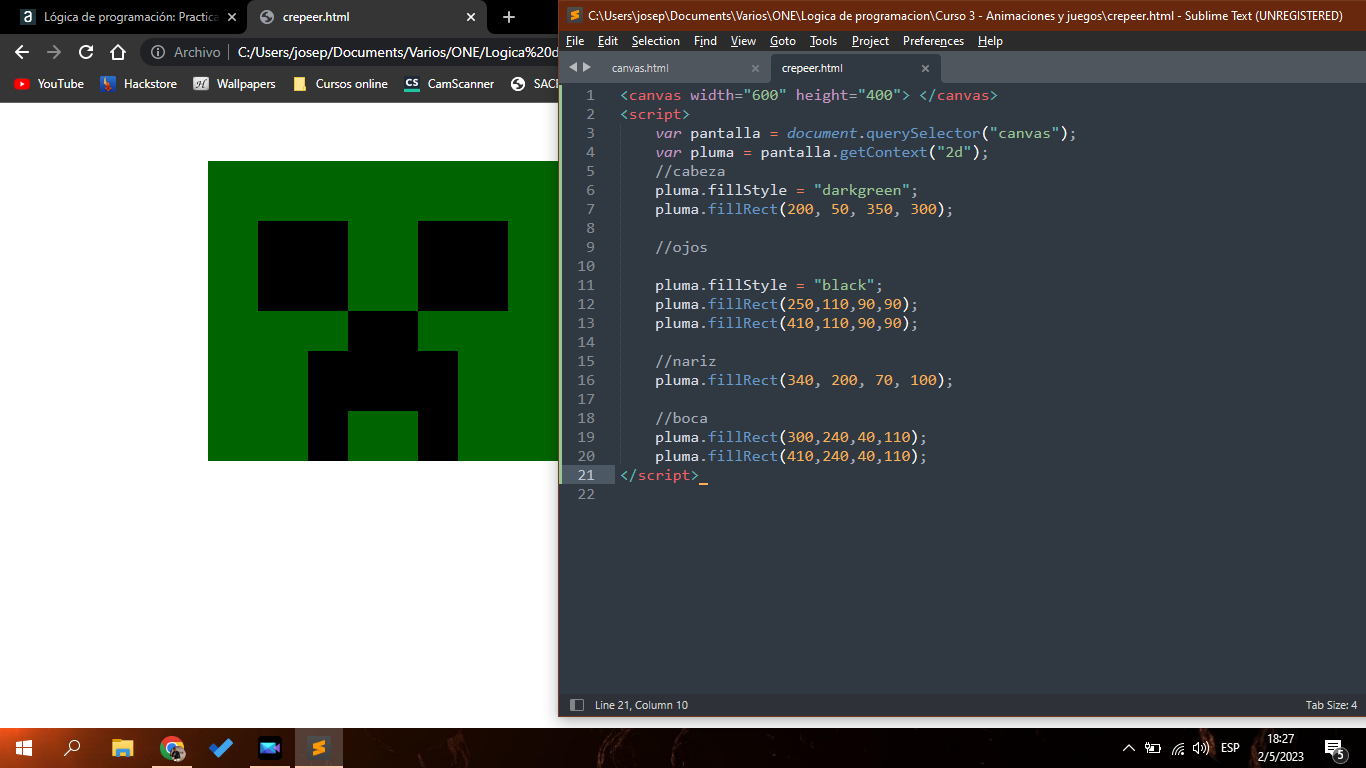Open the Goto menu
The height and width of the screenshot is (768, 1366).
click(783, 41)
